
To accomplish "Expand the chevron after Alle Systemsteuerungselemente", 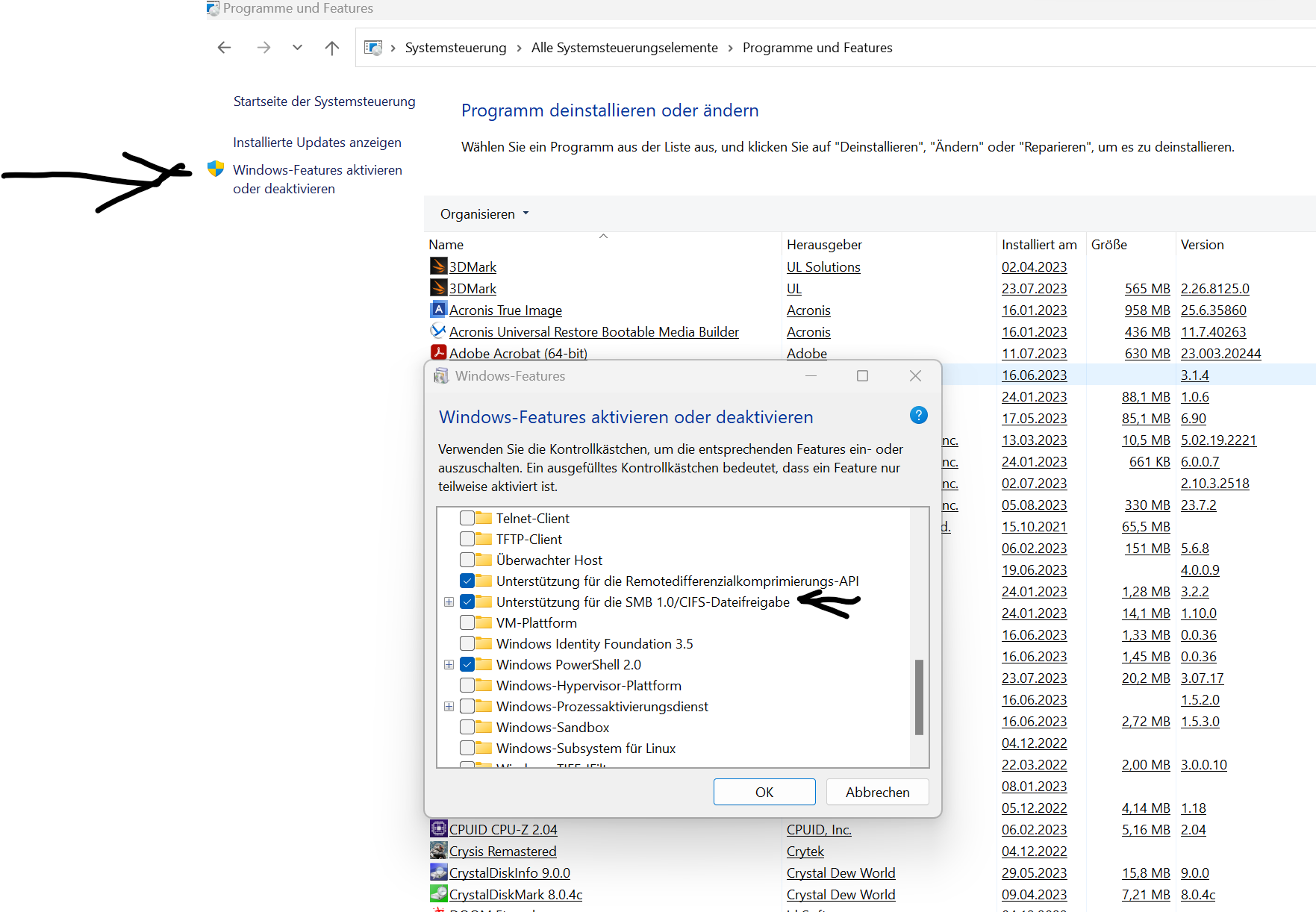I will coord(730,48).
